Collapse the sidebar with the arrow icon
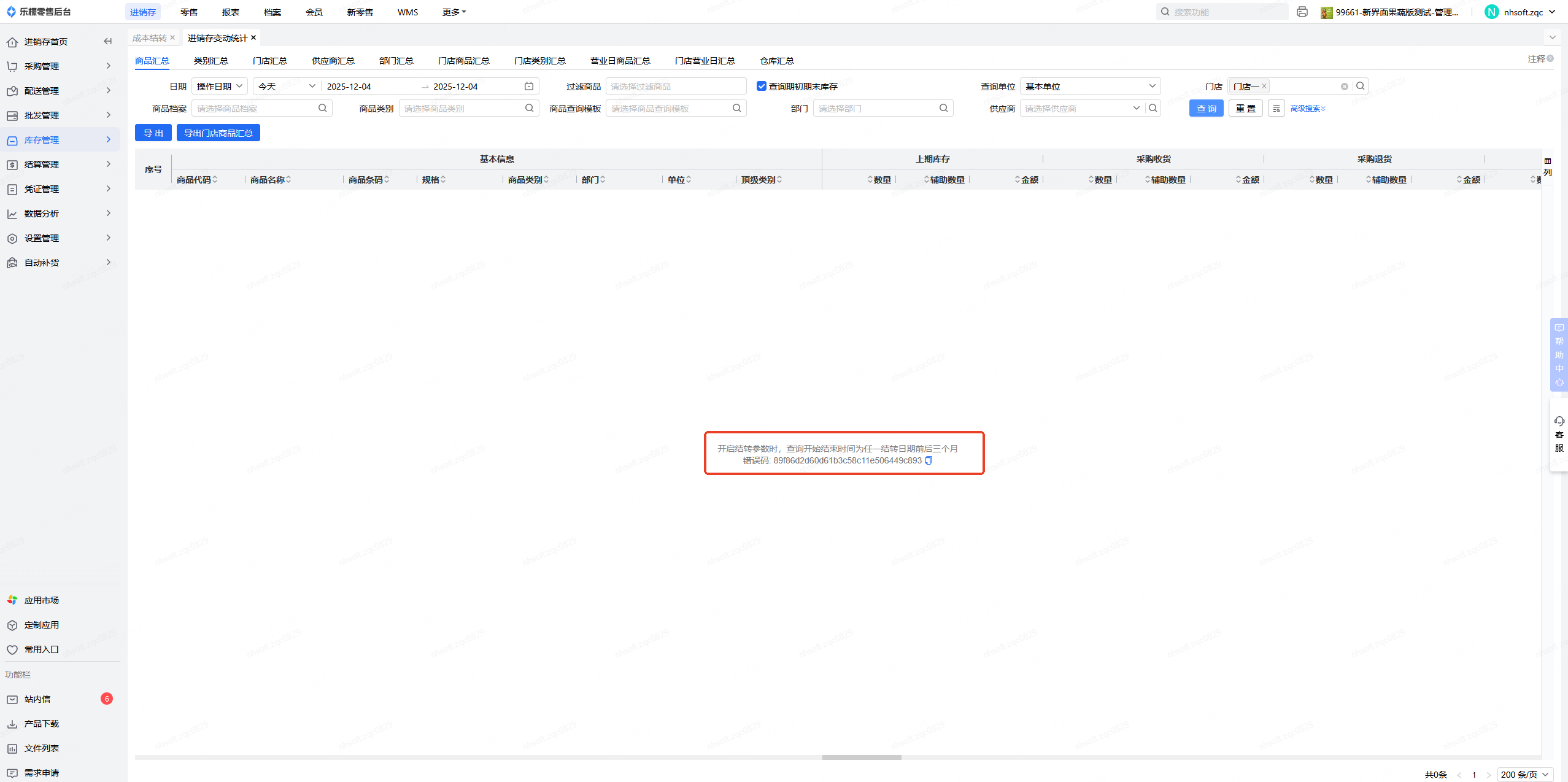The width and height of the screenshot is (1568, 782). 108,42
